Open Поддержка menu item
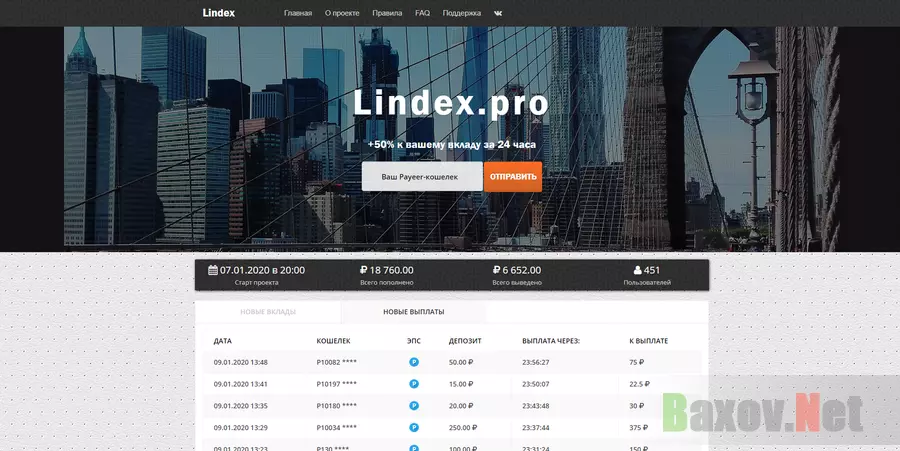Image resolution: width=900 pixels, height=451 pixels. 461,13
